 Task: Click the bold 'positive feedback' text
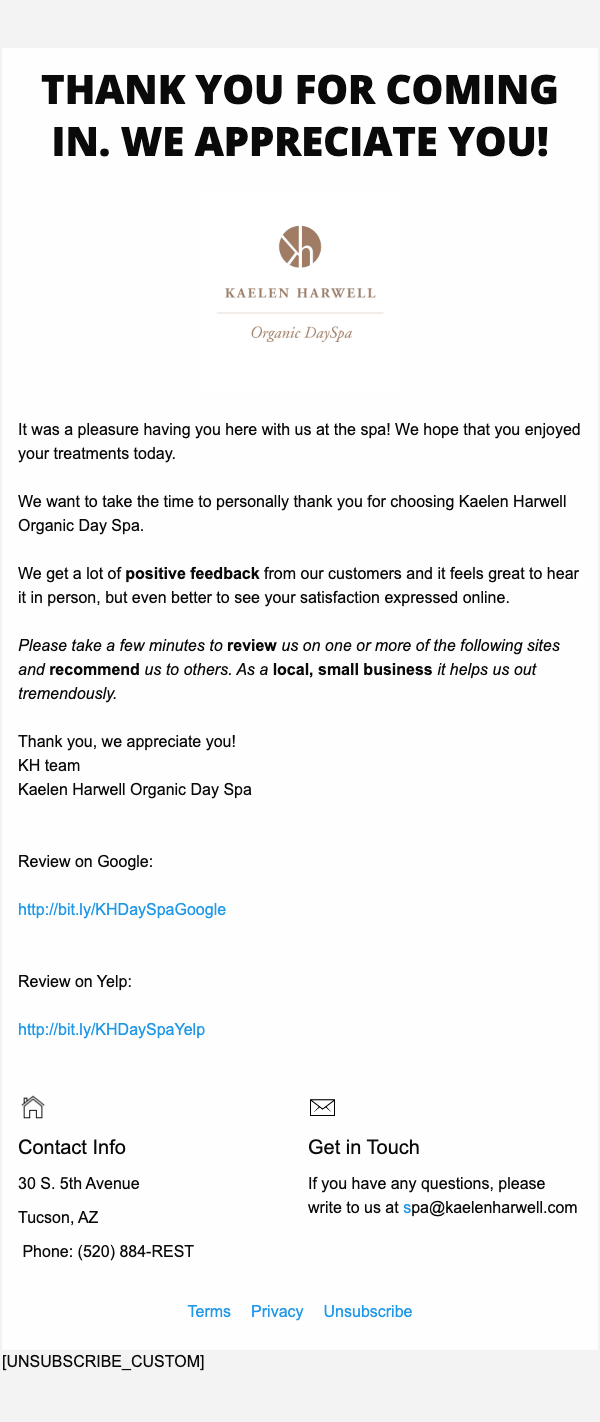(192, 574)
